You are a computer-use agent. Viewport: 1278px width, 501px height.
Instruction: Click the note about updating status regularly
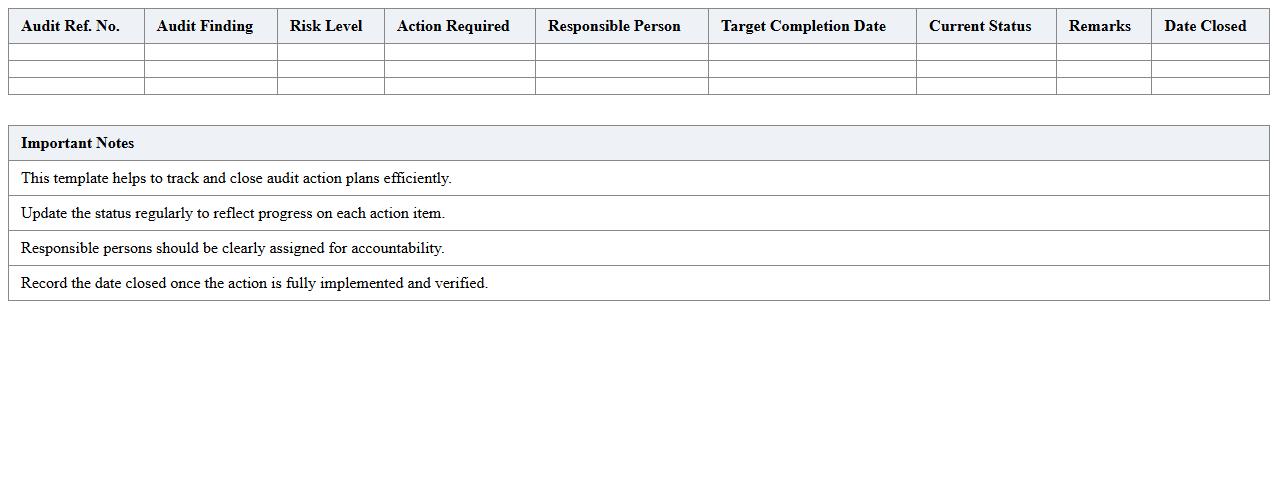tap(233, 213)
